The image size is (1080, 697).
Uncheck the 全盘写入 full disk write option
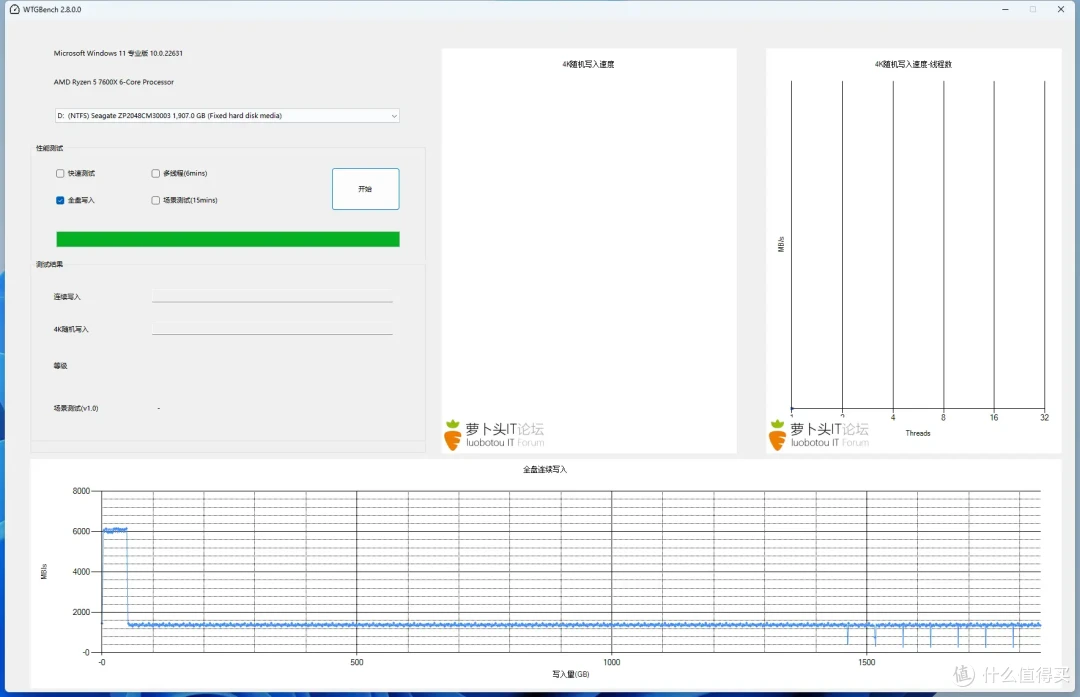coord(60,200)
